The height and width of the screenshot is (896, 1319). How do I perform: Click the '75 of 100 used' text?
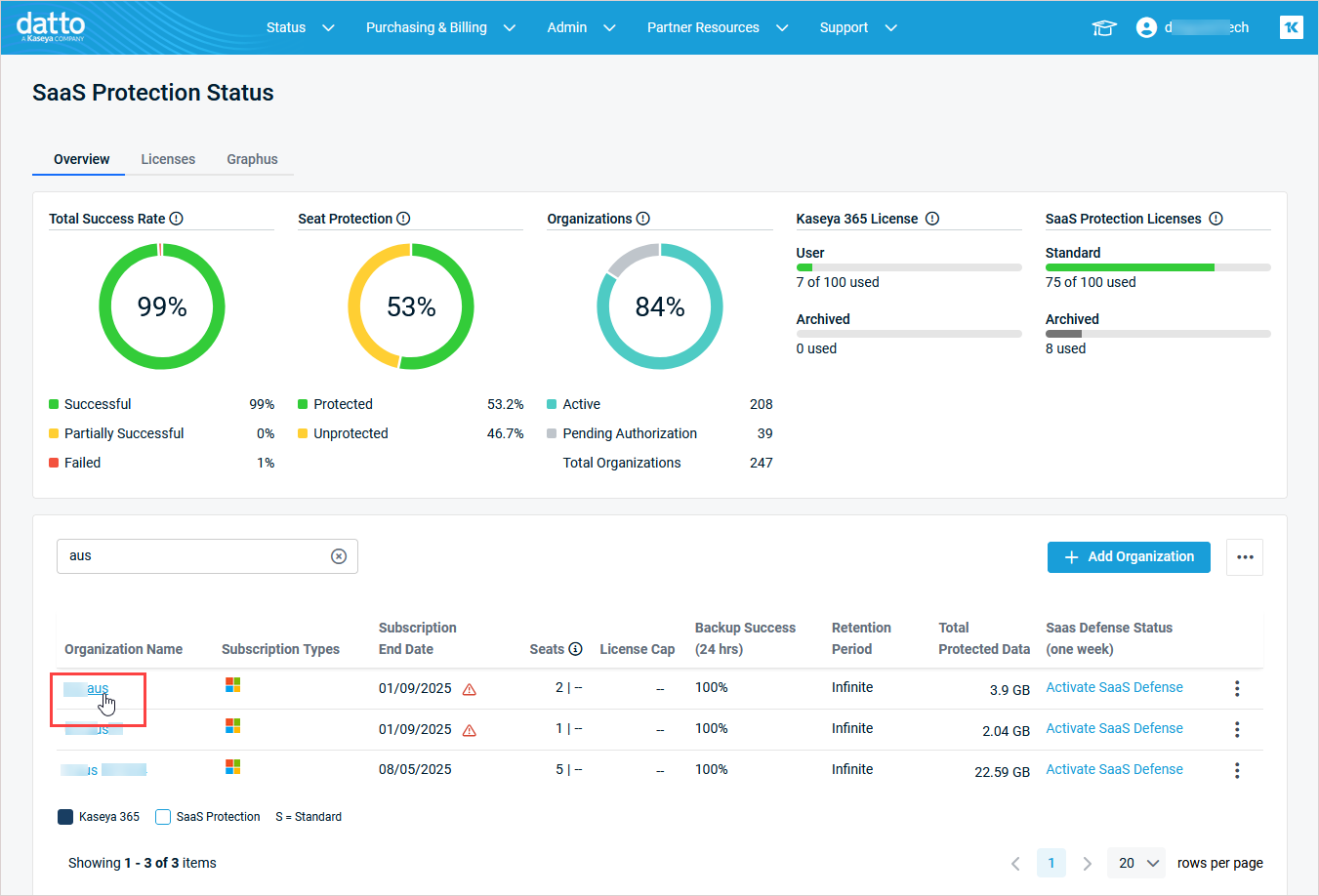(x=1091, y=282)
